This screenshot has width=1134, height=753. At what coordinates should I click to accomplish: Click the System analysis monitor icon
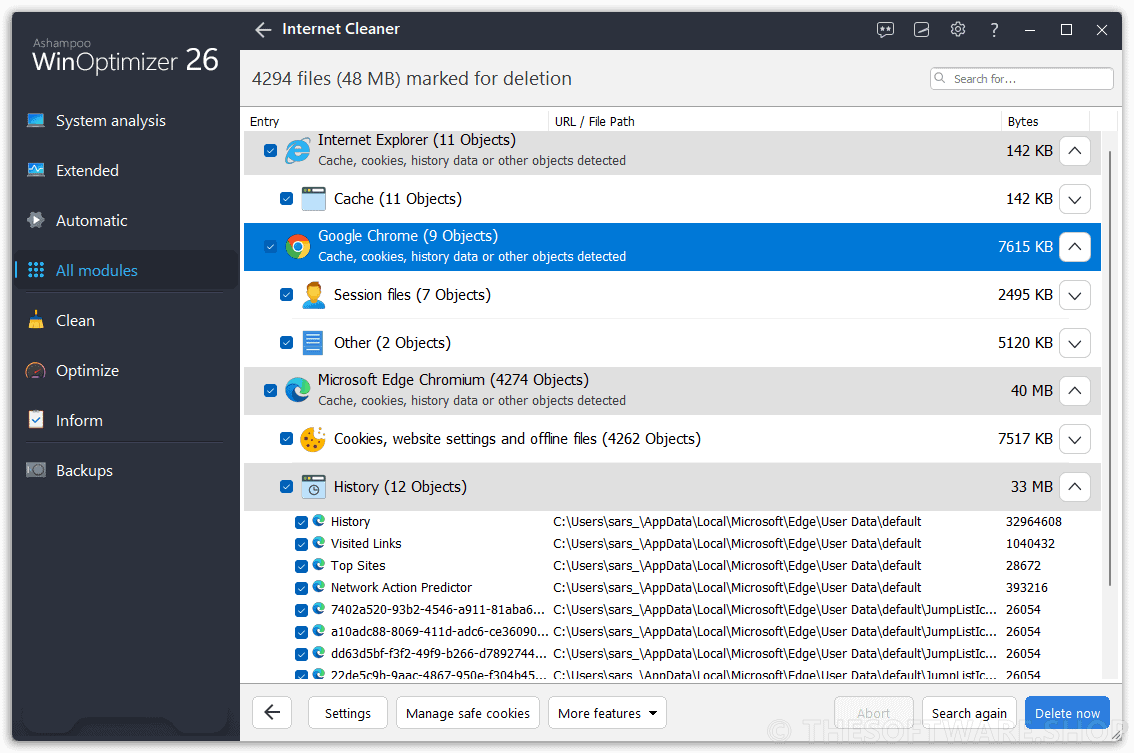(x=35, y=120)
